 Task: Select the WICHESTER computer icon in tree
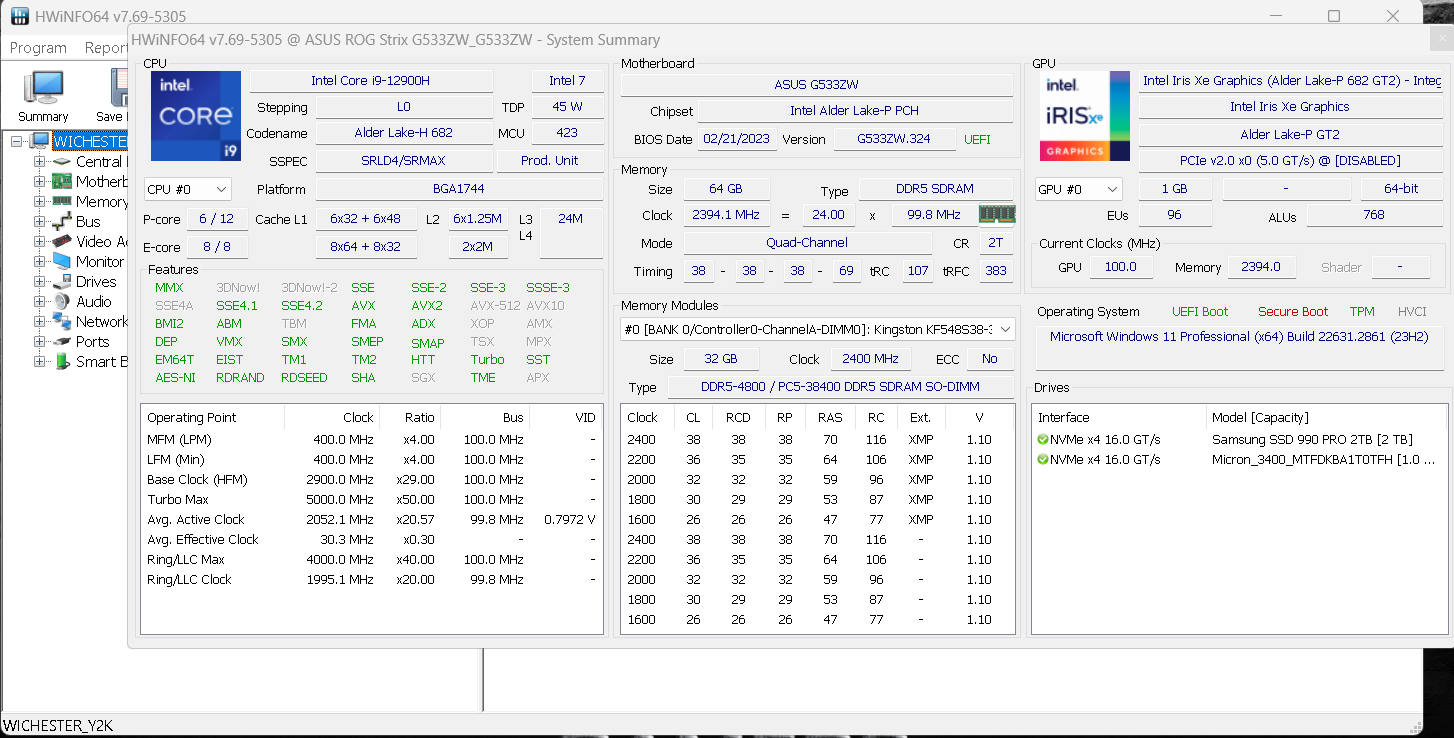coord(40,142)
